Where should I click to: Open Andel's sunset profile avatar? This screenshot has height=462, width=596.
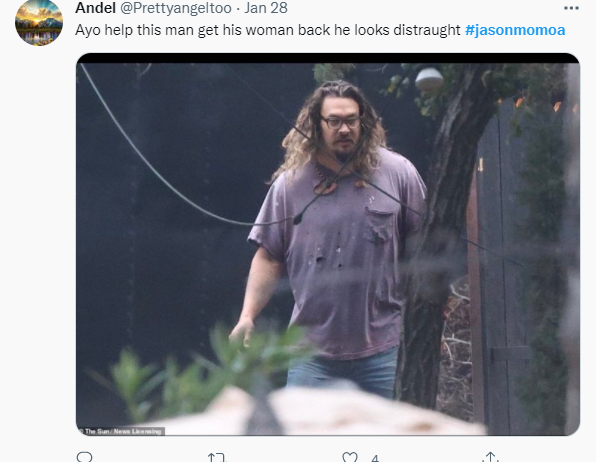[x=39, y=22]
